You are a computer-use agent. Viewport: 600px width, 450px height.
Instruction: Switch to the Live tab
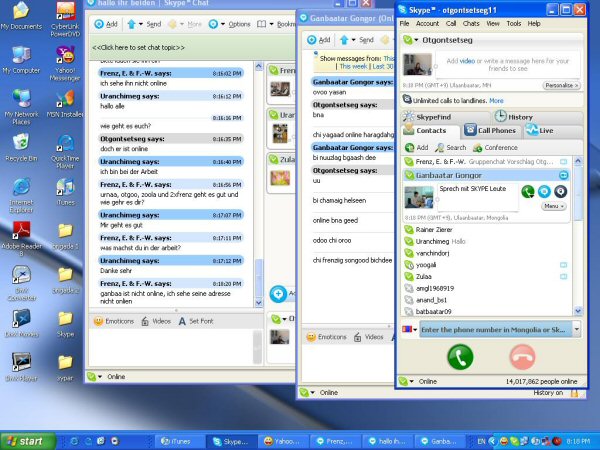coord(553,130)
